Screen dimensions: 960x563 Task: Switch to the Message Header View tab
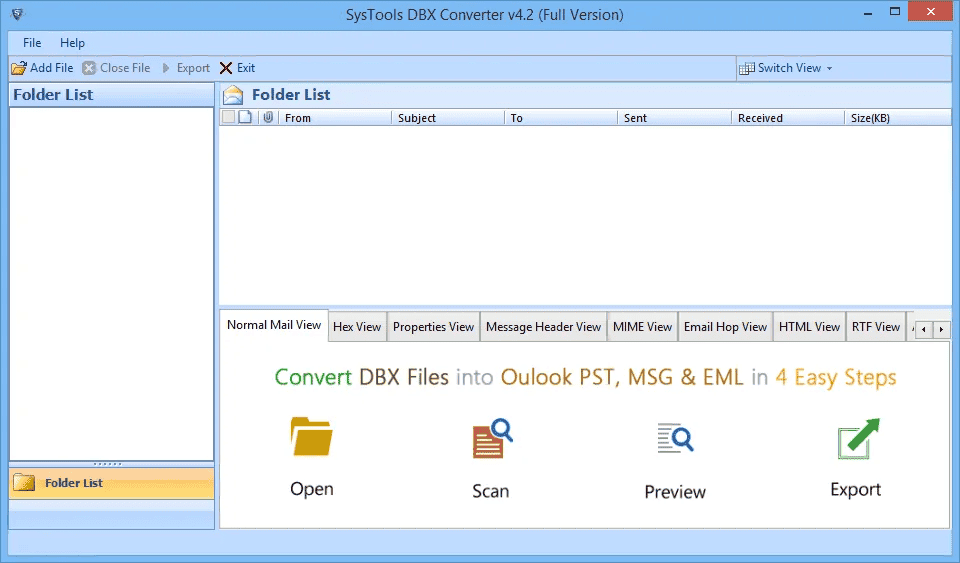point(543,327)
